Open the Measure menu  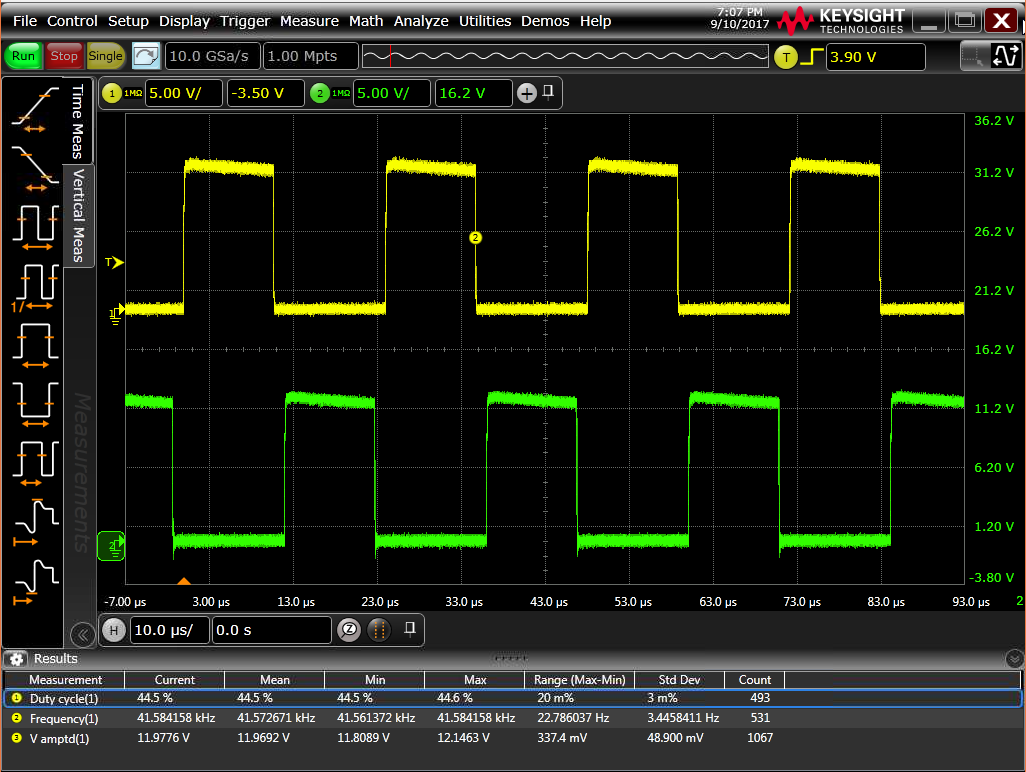click(x=310, y=21)
